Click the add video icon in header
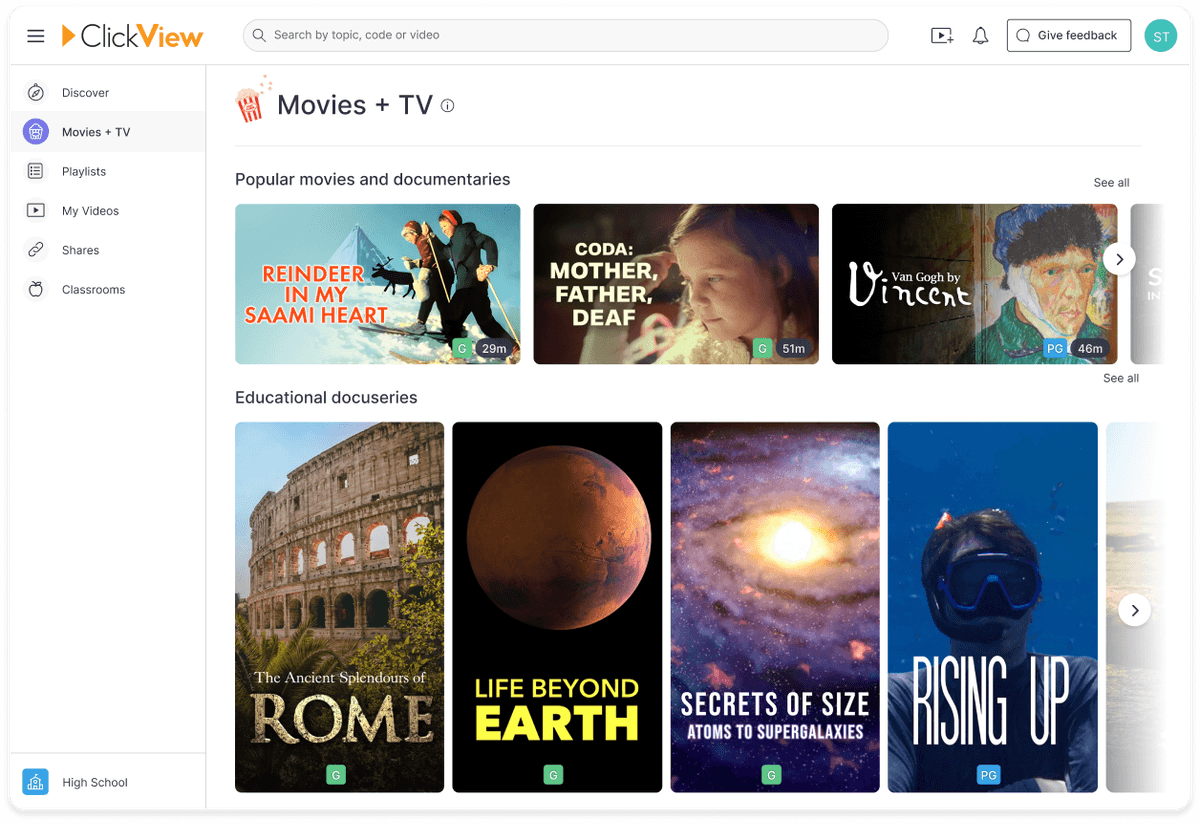The height and width of the screenshot is (824, 1200). 942,36
